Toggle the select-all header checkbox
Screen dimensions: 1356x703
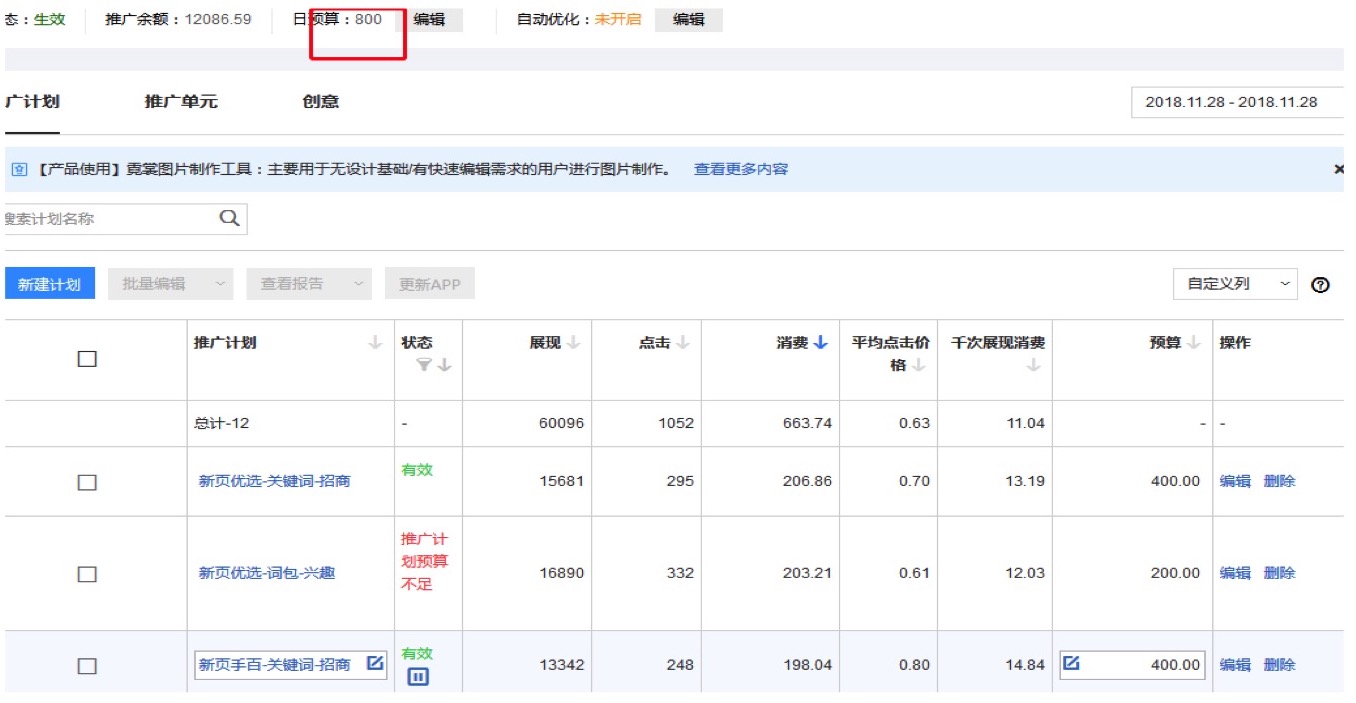pyautogui.click(x=87, y=359)
